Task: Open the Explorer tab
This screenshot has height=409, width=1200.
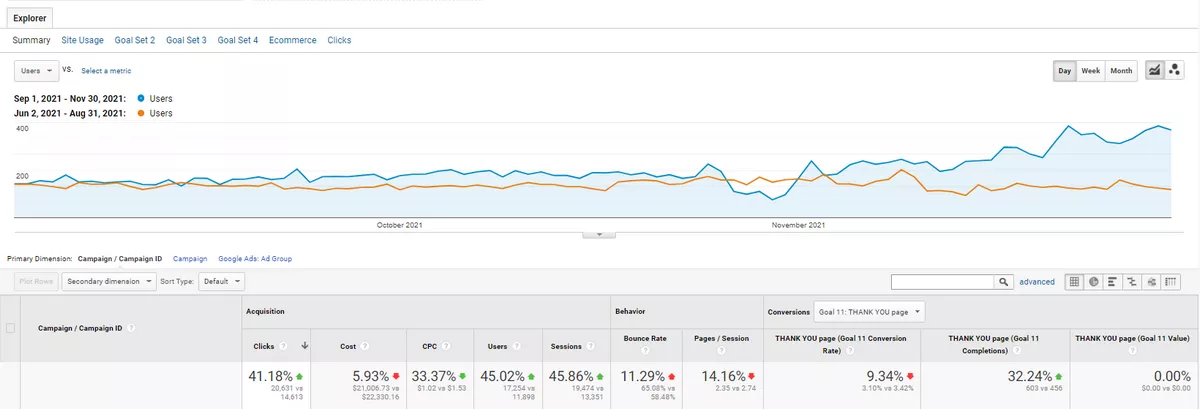Action: (28, 18)
